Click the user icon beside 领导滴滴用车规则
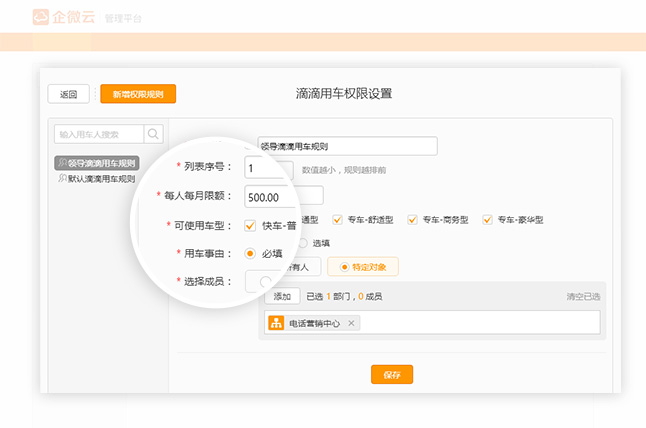This screenshot has width=646, height=428. pos(63,163)
